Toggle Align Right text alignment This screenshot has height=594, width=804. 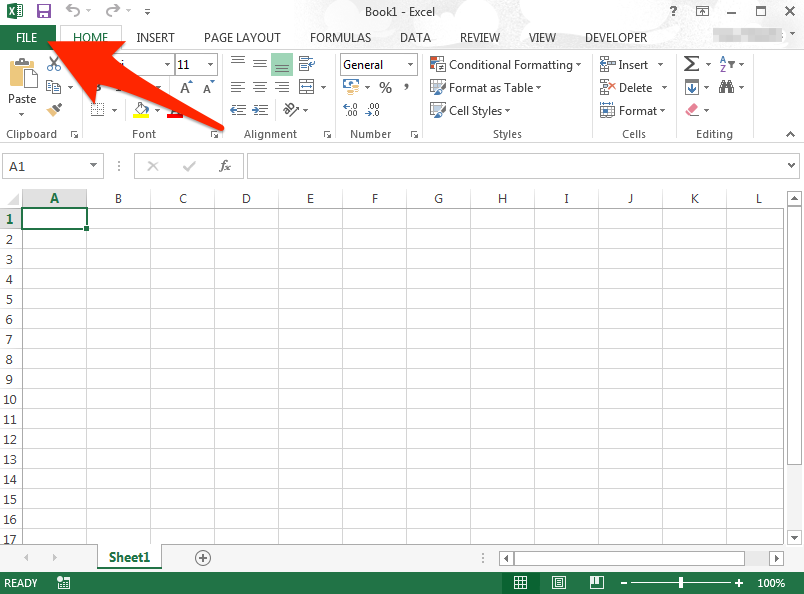click(x=282, y=87)
